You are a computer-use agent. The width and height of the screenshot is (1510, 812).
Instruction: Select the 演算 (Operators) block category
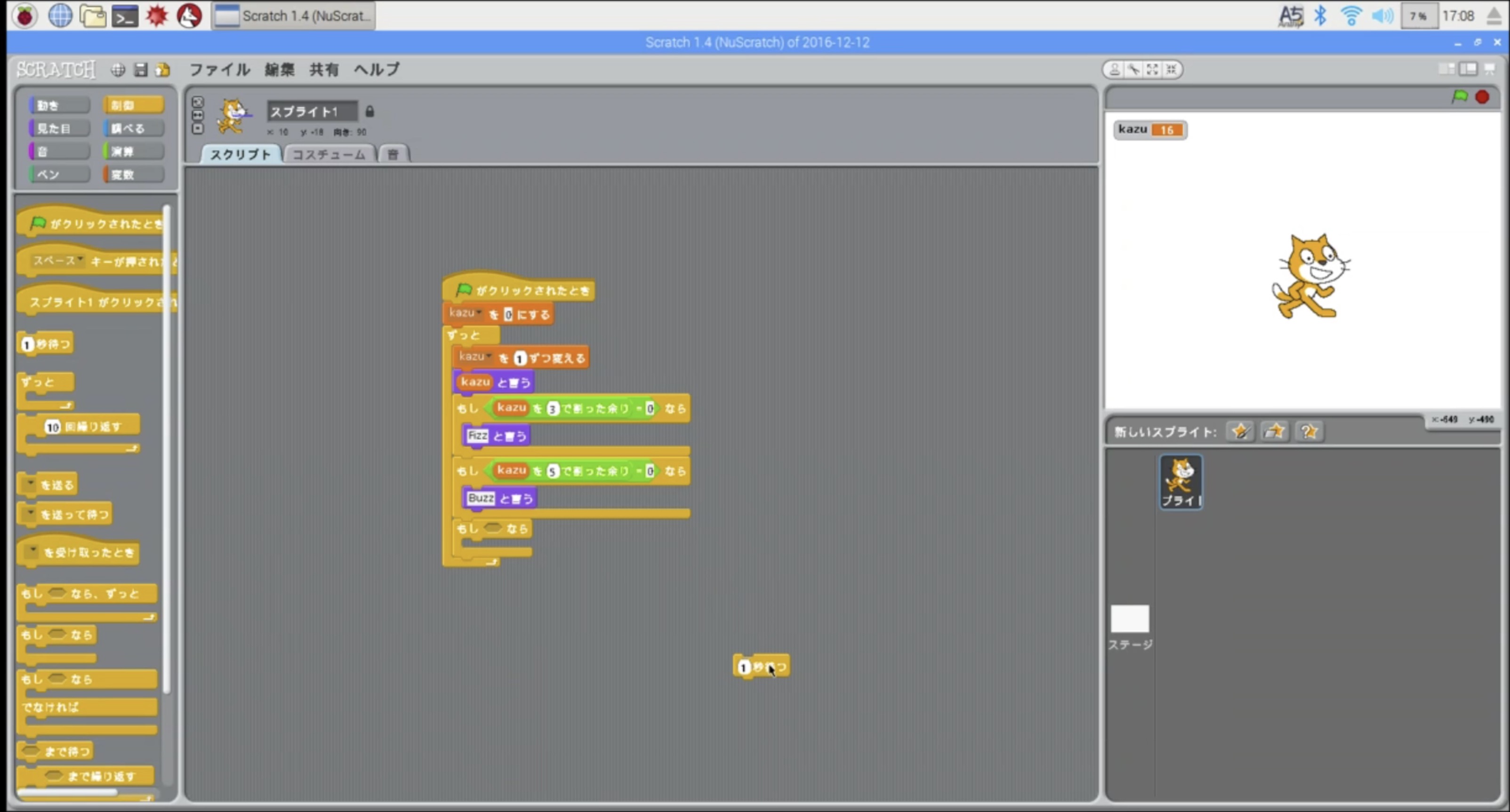pyautogui.click(x=134, y=152)
